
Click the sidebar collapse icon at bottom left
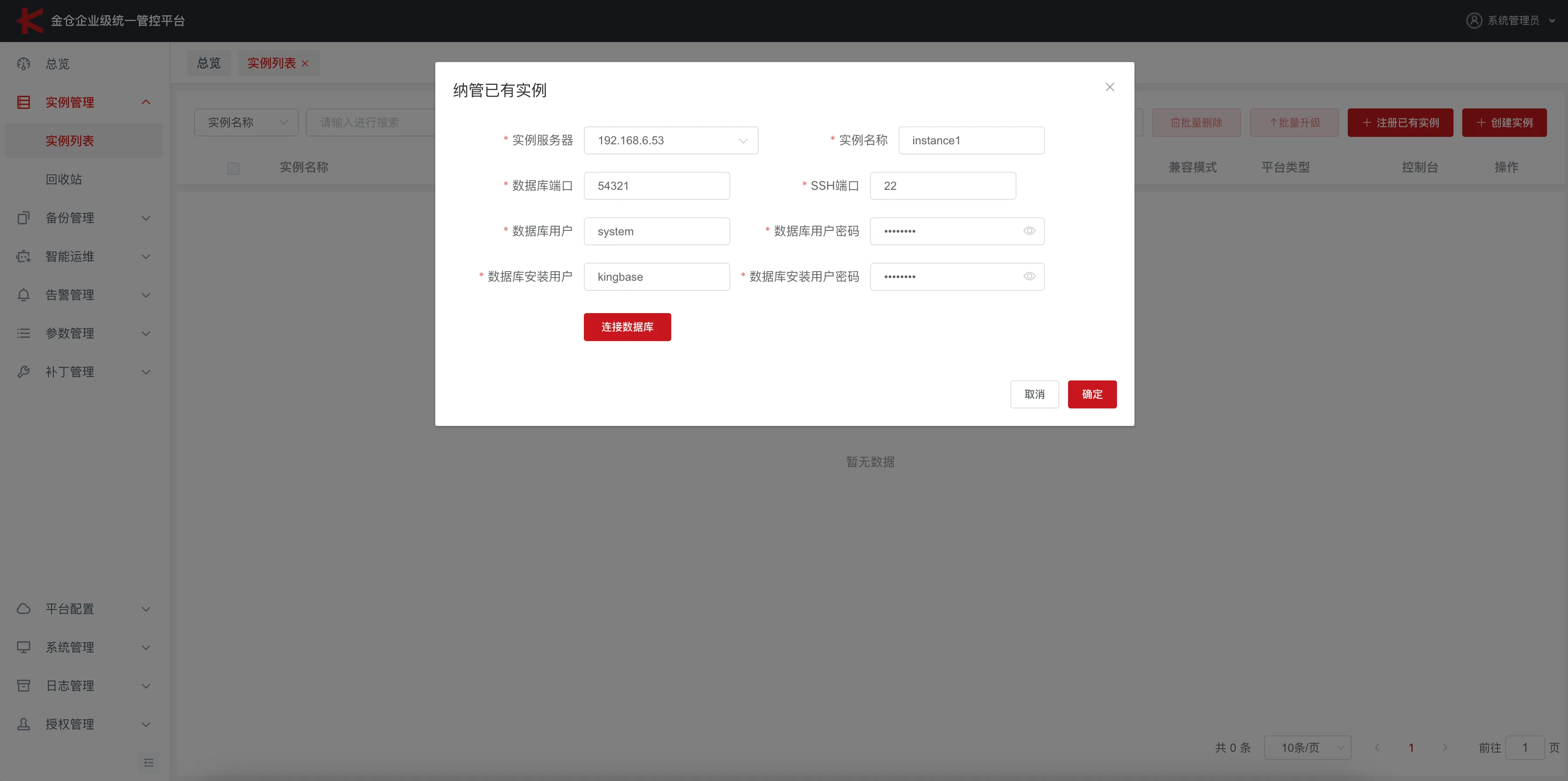[x=149, y=763]
